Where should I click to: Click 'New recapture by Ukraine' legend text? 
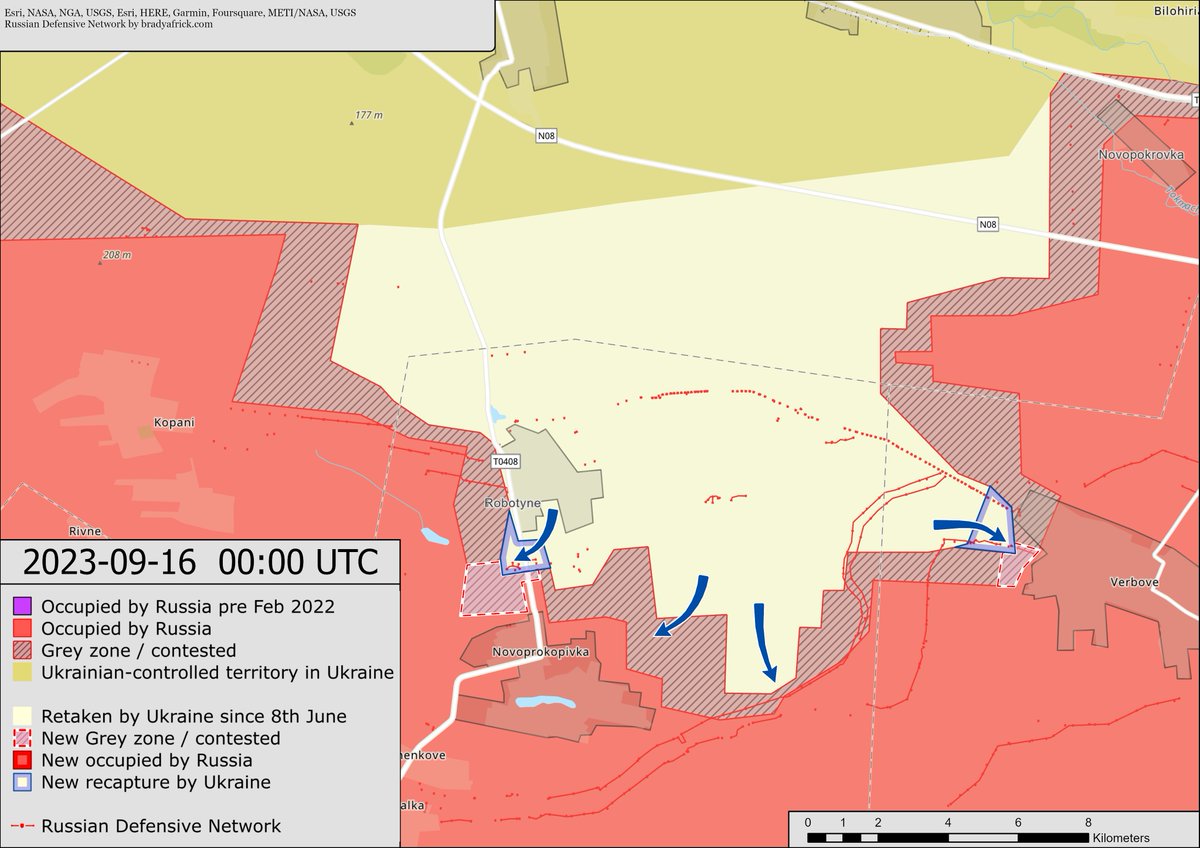point(156,782)
